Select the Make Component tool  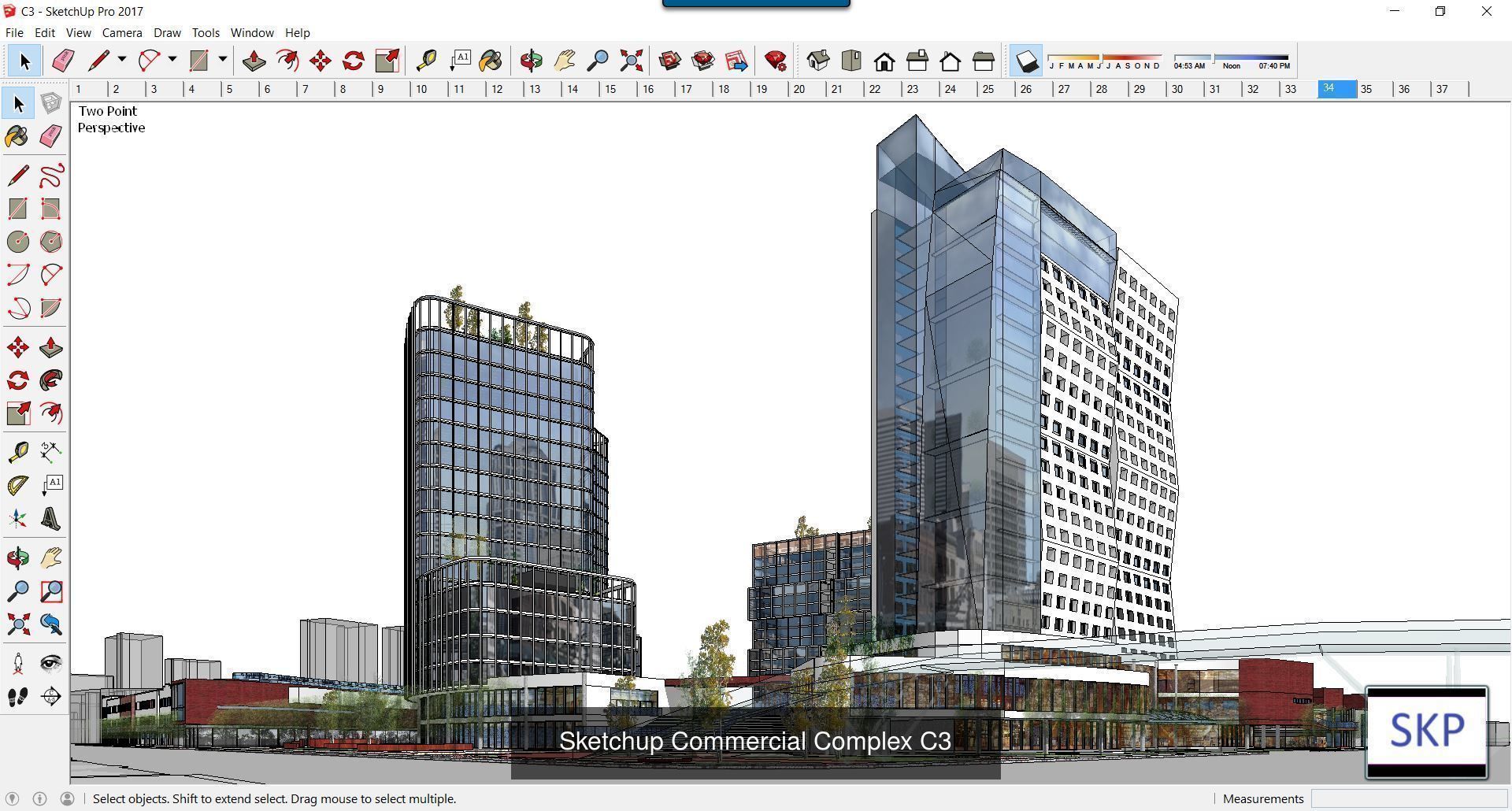(x=51, y=103)
